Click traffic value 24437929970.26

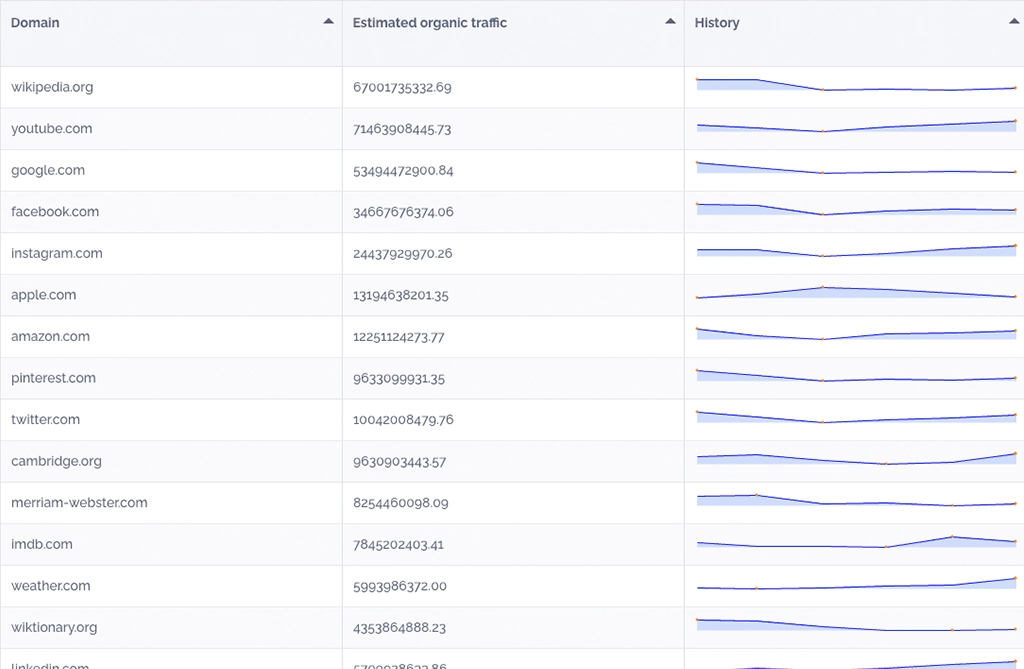click(402, 253)
